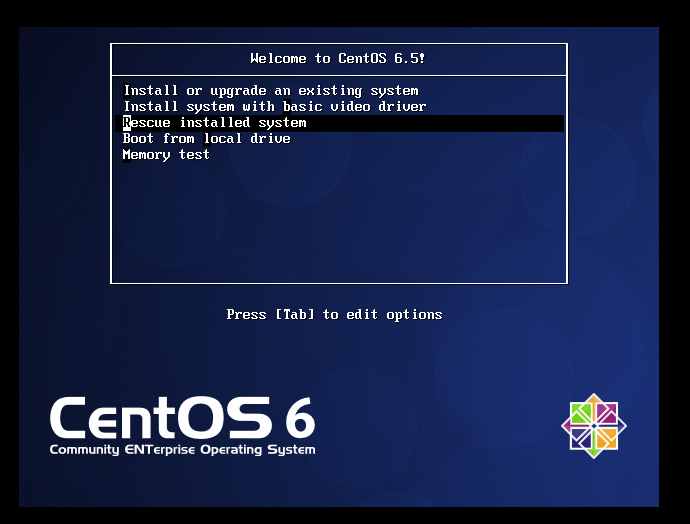This screenshot has width=690, height=524.
Task: Click 'Welcome to CentOS 6.5!' title text
Action: point(338,59)
